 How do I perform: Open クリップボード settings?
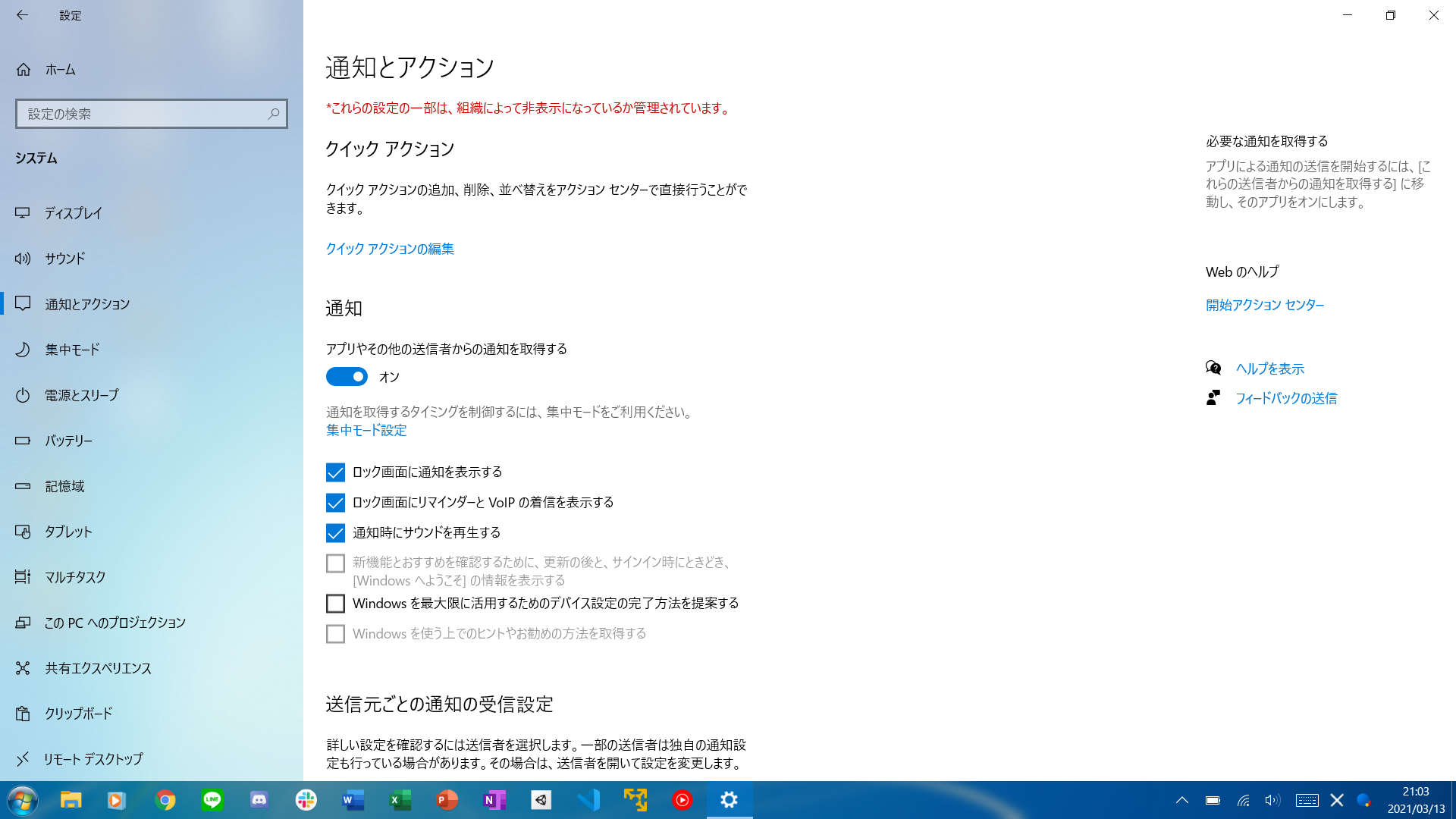(152, 714)
